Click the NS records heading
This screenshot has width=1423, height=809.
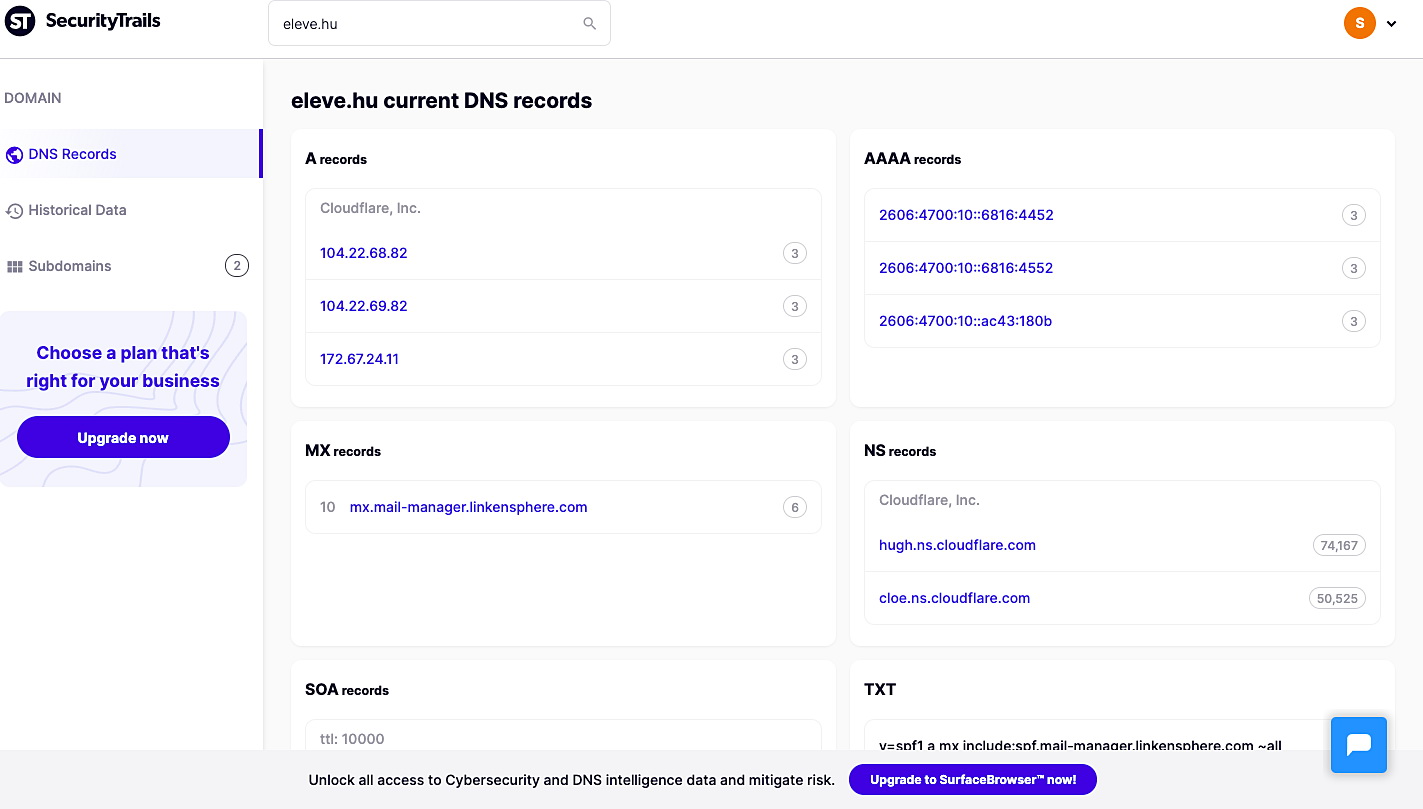point(900,451)
